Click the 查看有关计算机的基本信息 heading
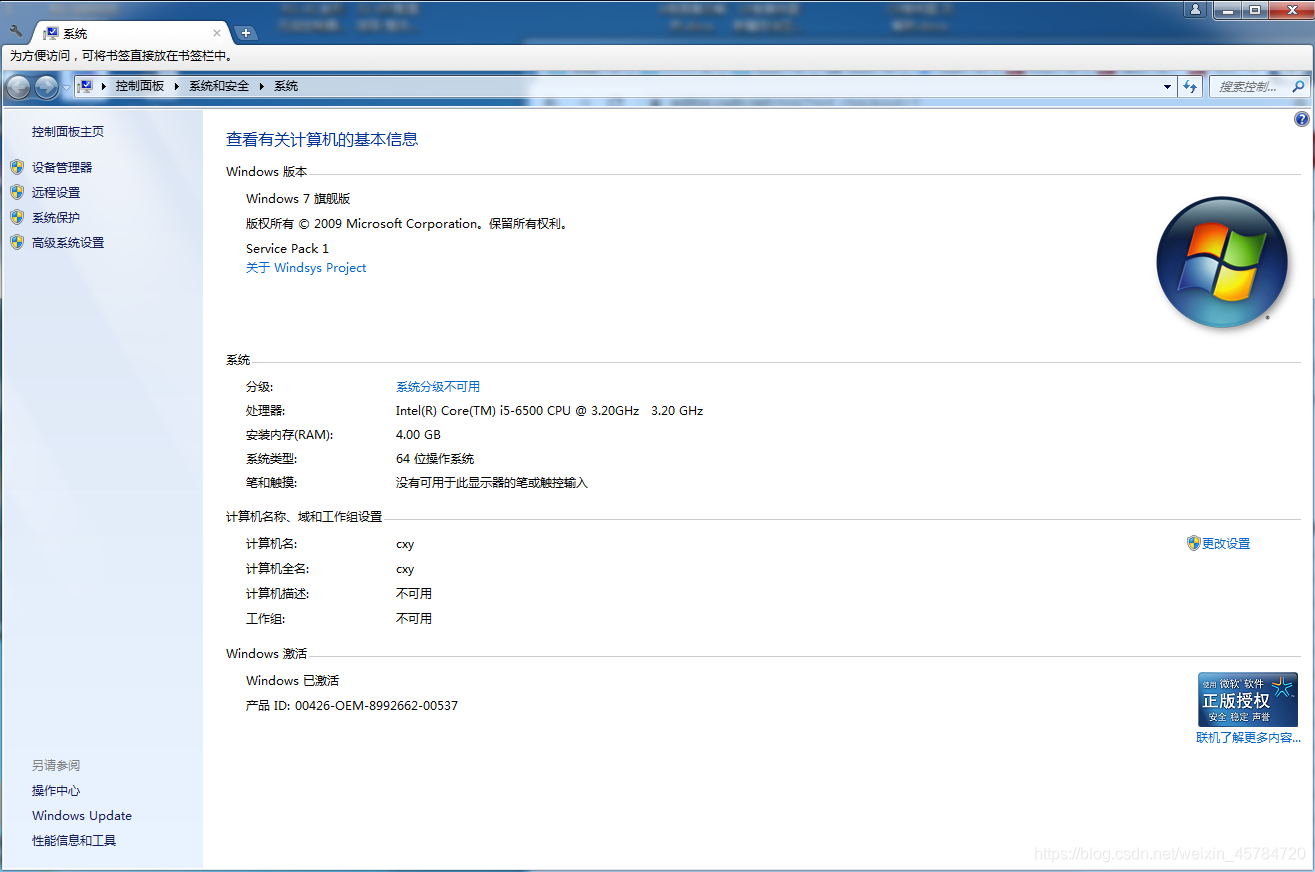 pyautogui.click(x=322, y=140)
